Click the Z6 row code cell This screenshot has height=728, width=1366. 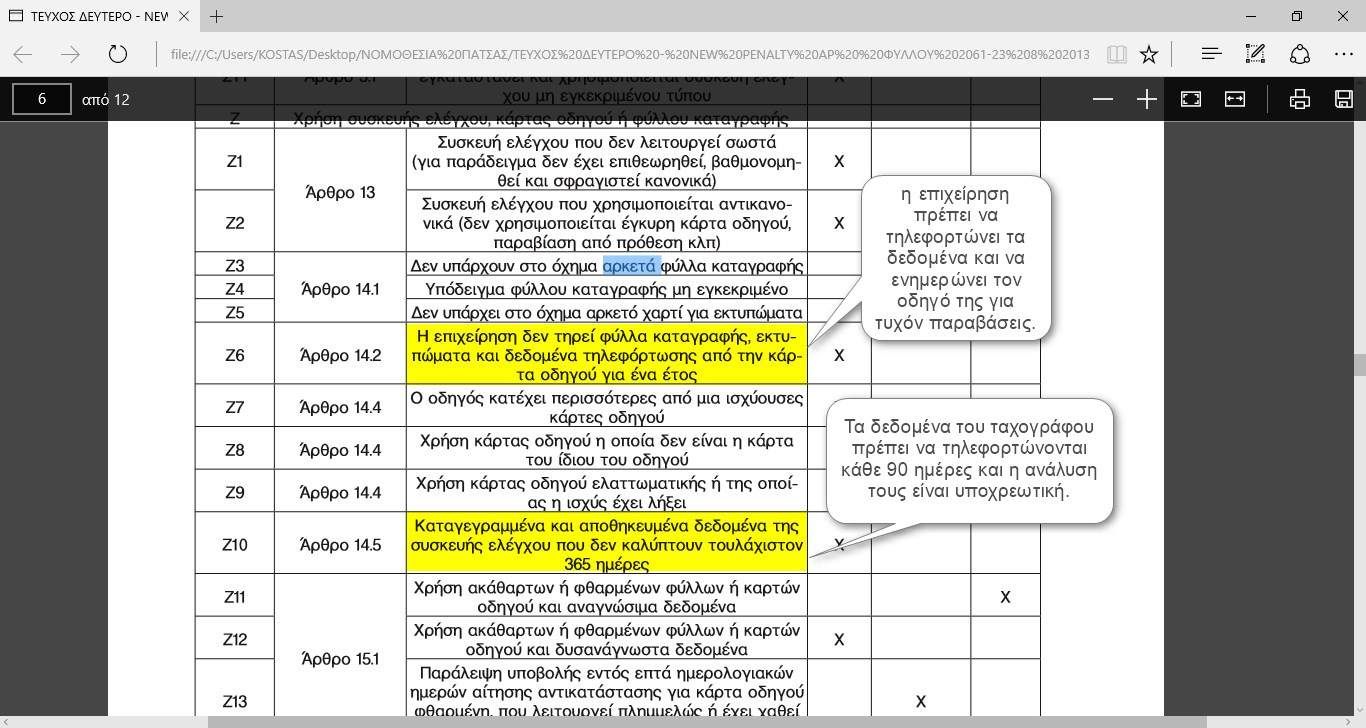234,354
